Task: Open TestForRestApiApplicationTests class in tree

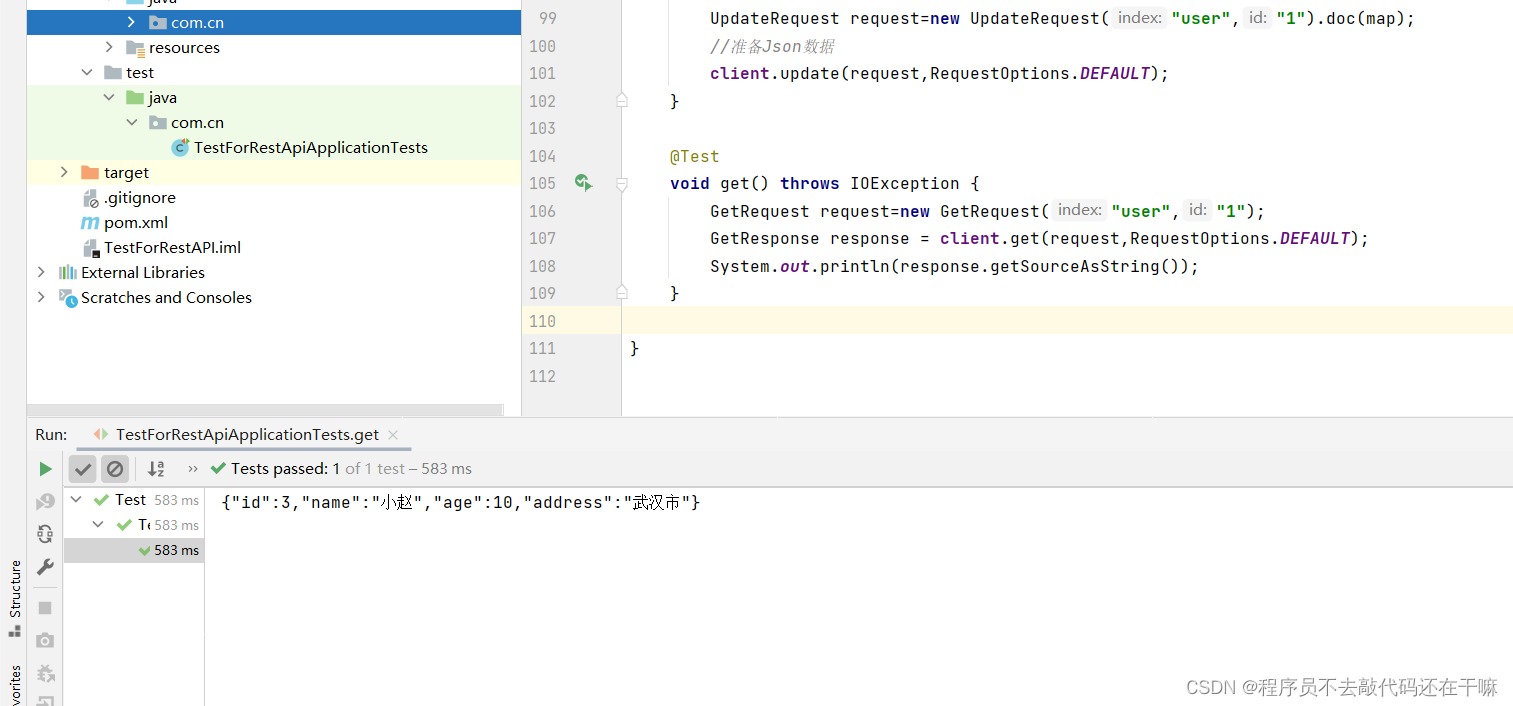Action: 310,147
